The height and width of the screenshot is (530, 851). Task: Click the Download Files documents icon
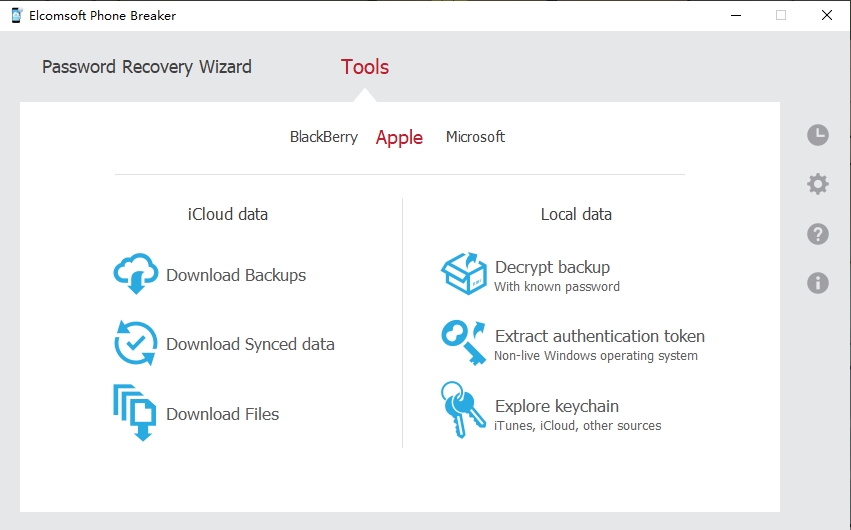pos(135,412)
